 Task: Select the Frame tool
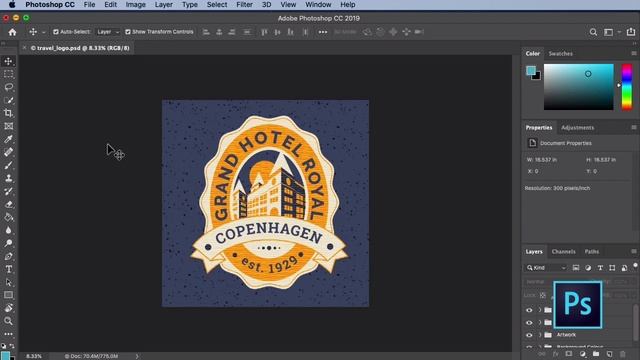8,126
